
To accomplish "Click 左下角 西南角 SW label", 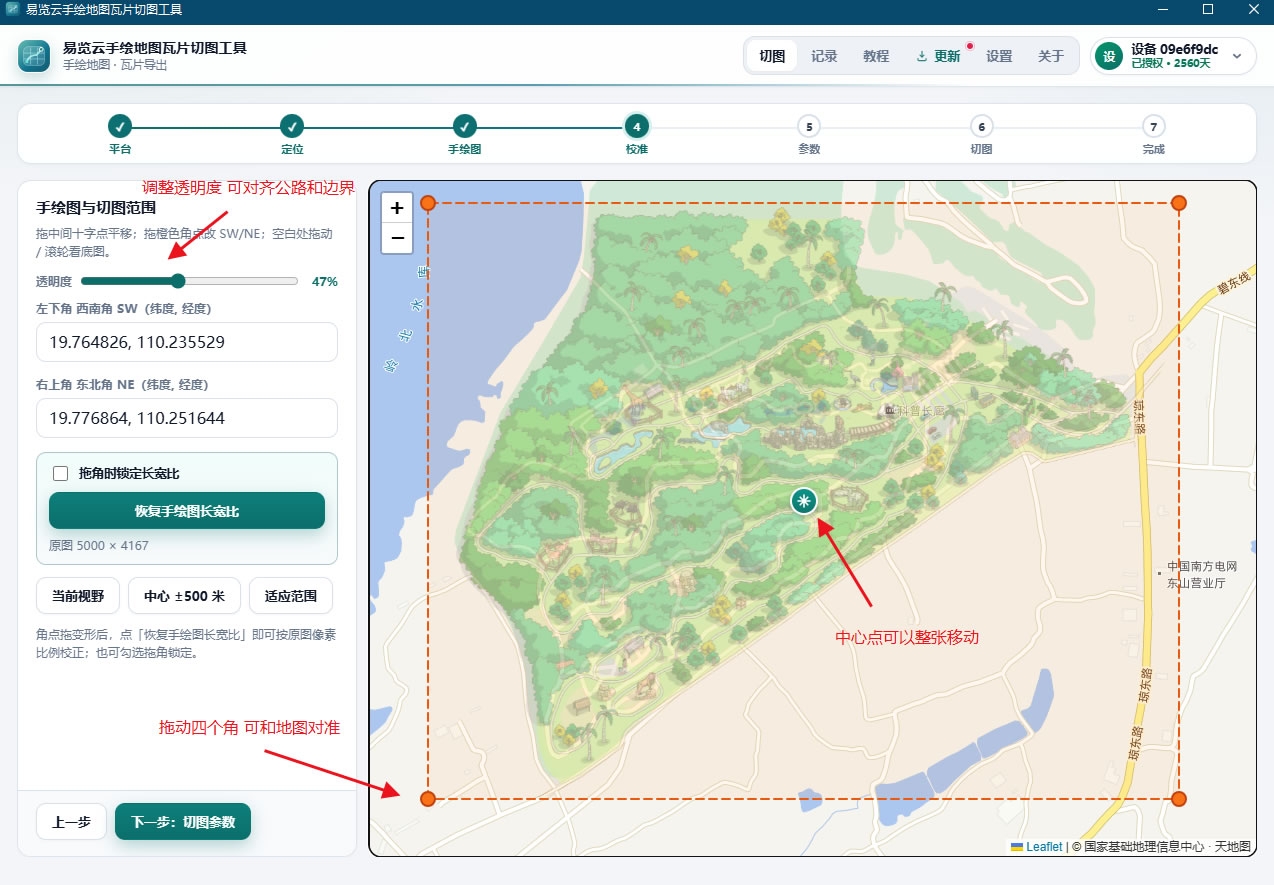I will (x=124, y=308).
